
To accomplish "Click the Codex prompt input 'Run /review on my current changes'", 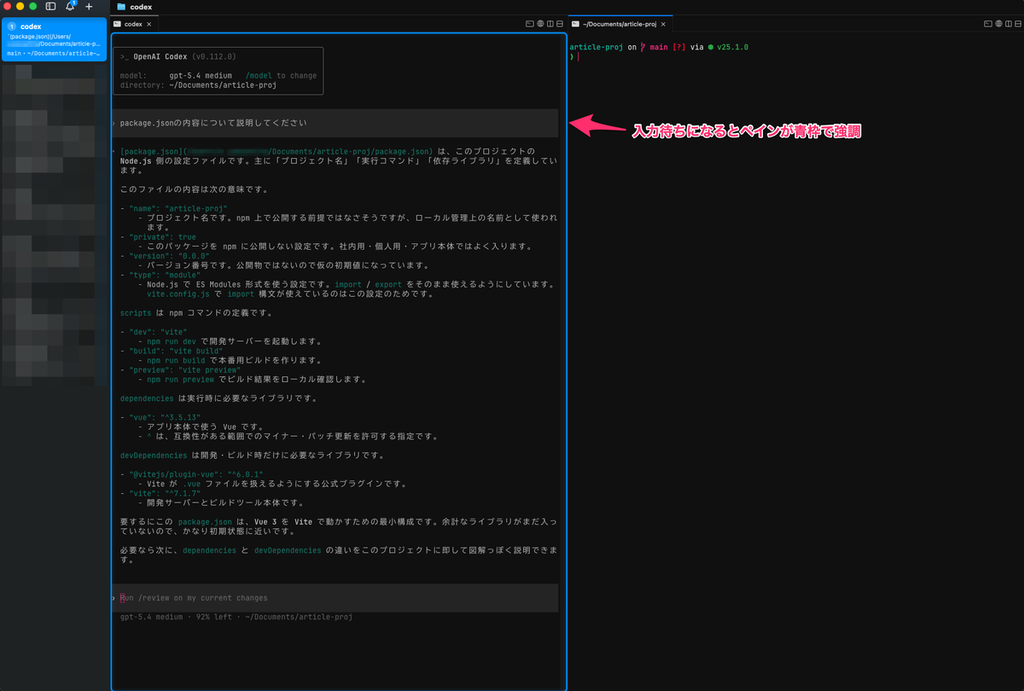I will click(336, 598).
